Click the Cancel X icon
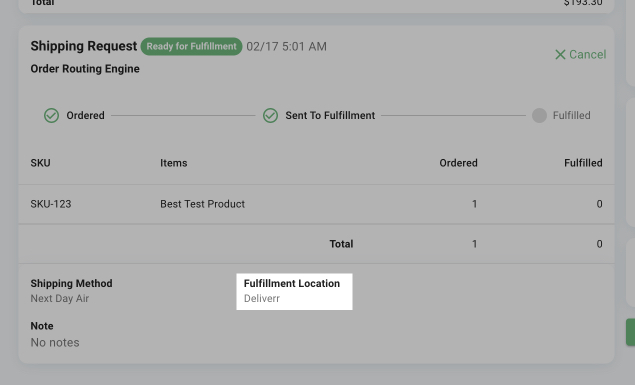 [x=560, y=55]
